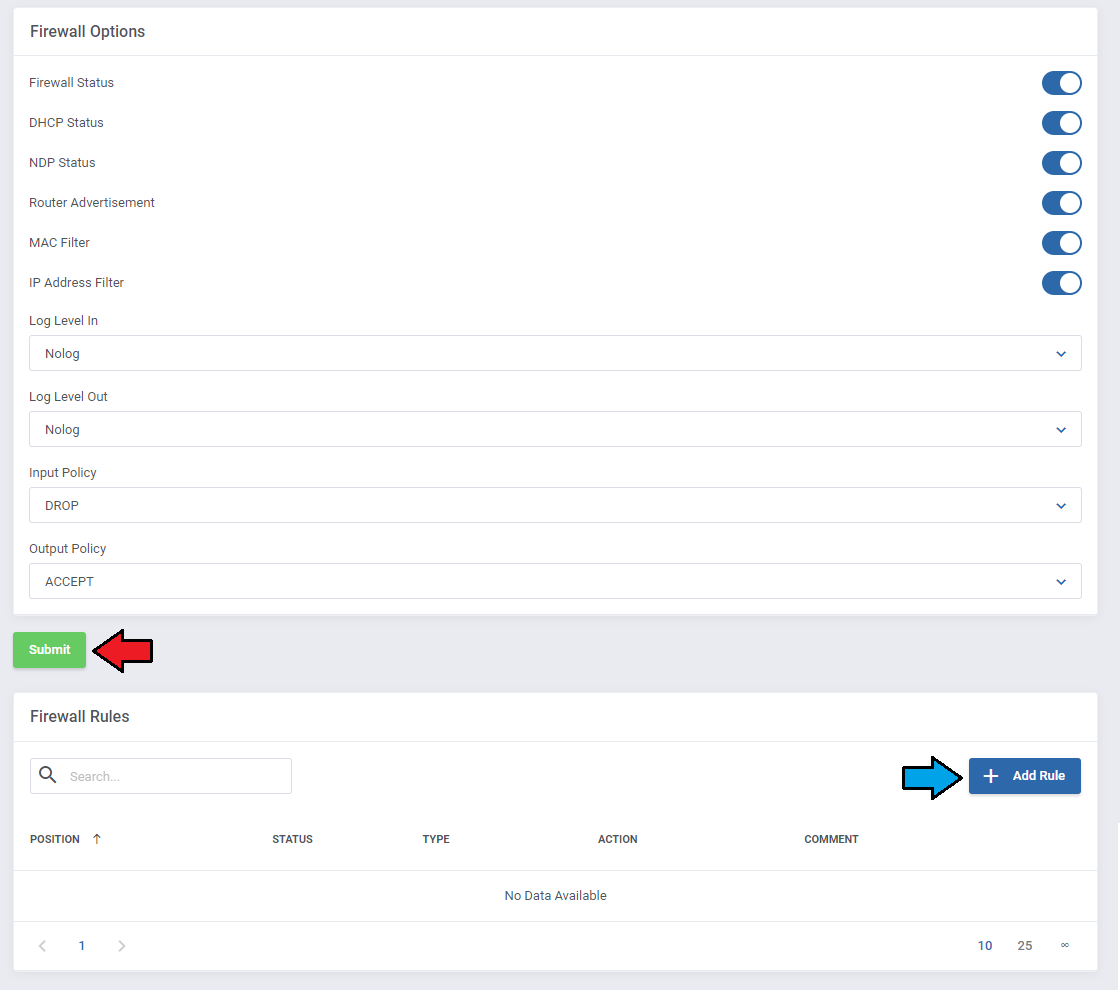Click the ACTION column header
The height and width of the screenshot is (990, 1120).
618,839
